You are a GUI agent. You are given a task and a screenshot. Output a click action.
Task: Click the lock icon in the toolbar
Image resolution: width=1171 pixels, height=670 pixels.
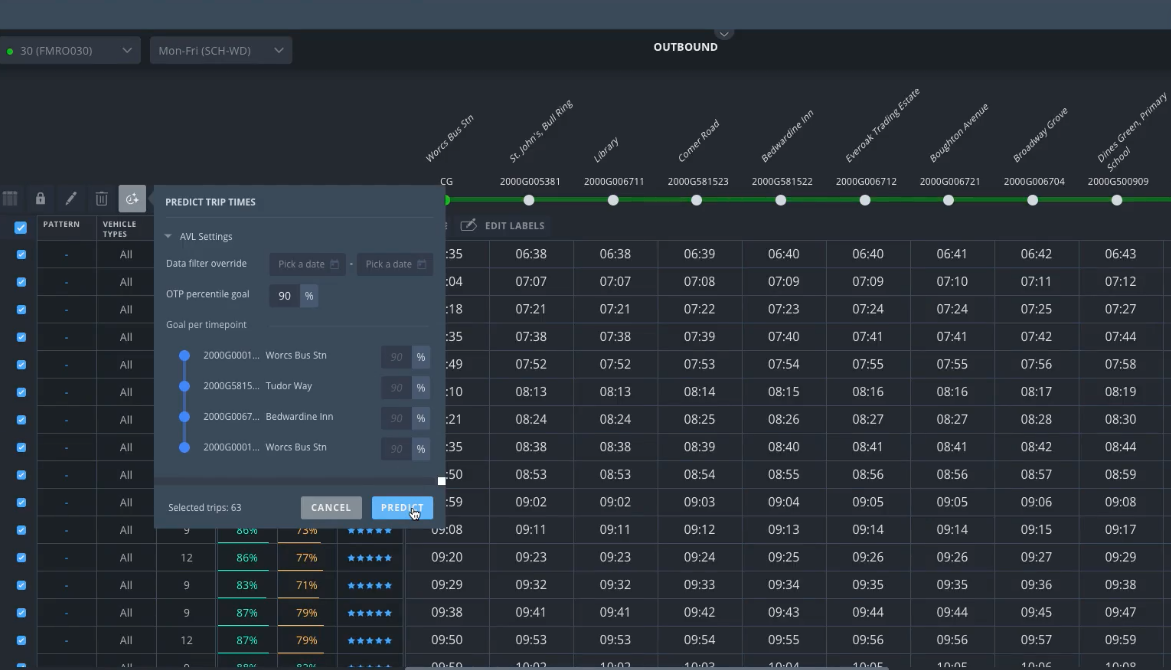pyautogui.click(x=40, y=198)
